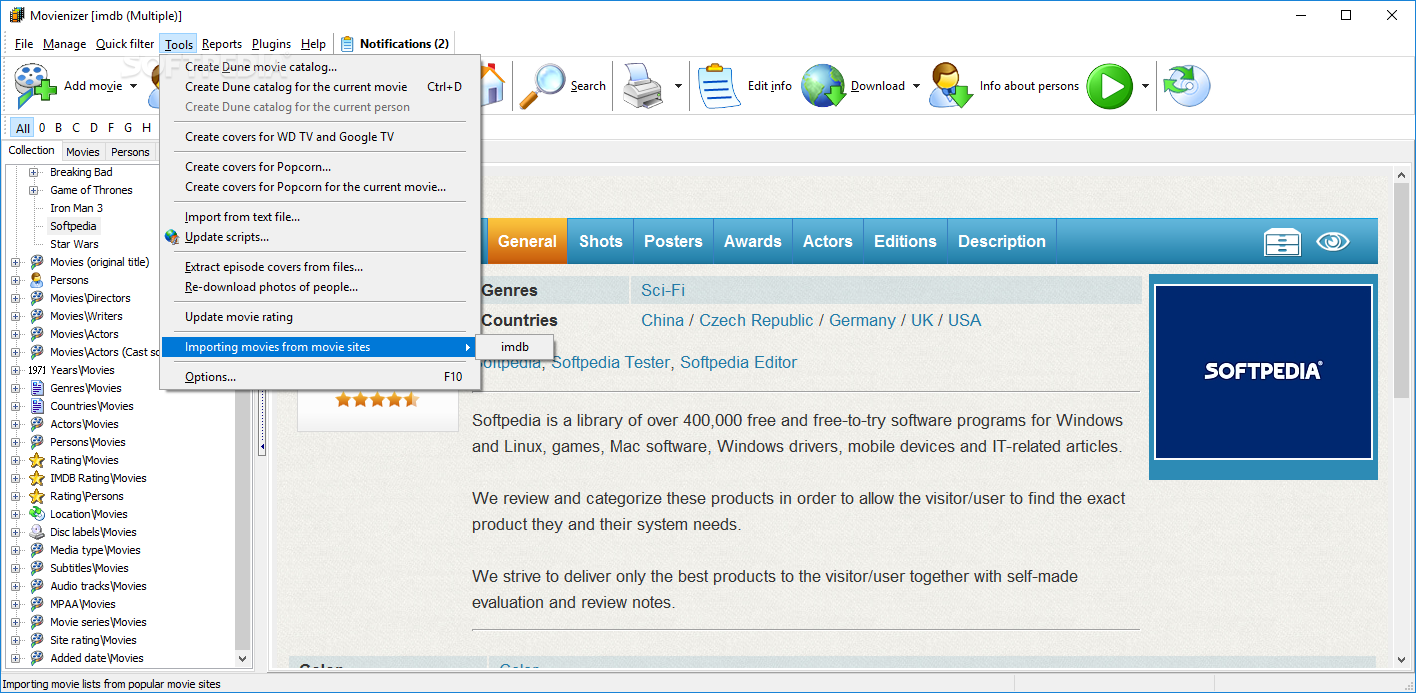Filter by the All letter button

click(23, 128)
